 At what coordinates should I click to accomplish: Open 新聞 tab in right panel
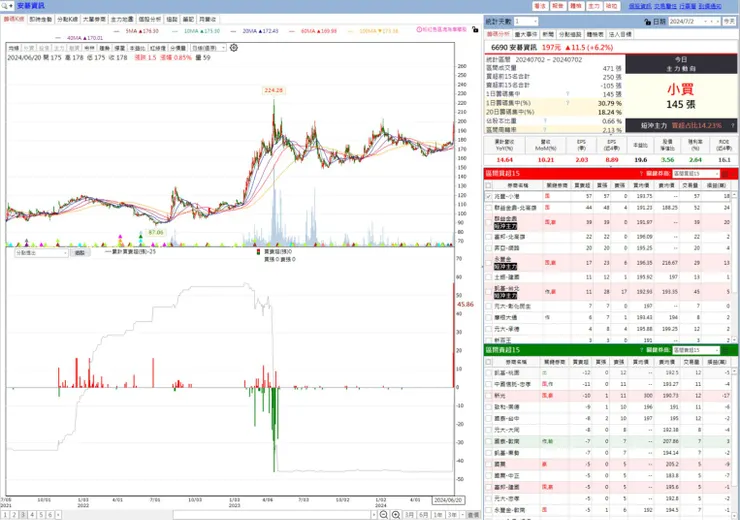click(548, 34)
